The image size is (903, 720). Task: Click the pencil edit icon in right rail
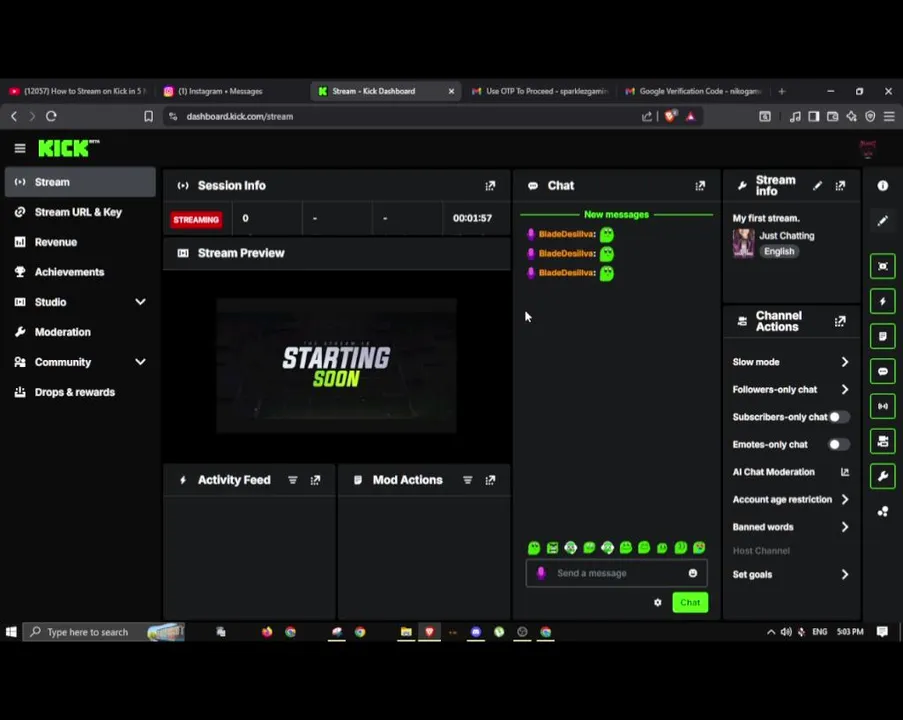click(882, 221)
